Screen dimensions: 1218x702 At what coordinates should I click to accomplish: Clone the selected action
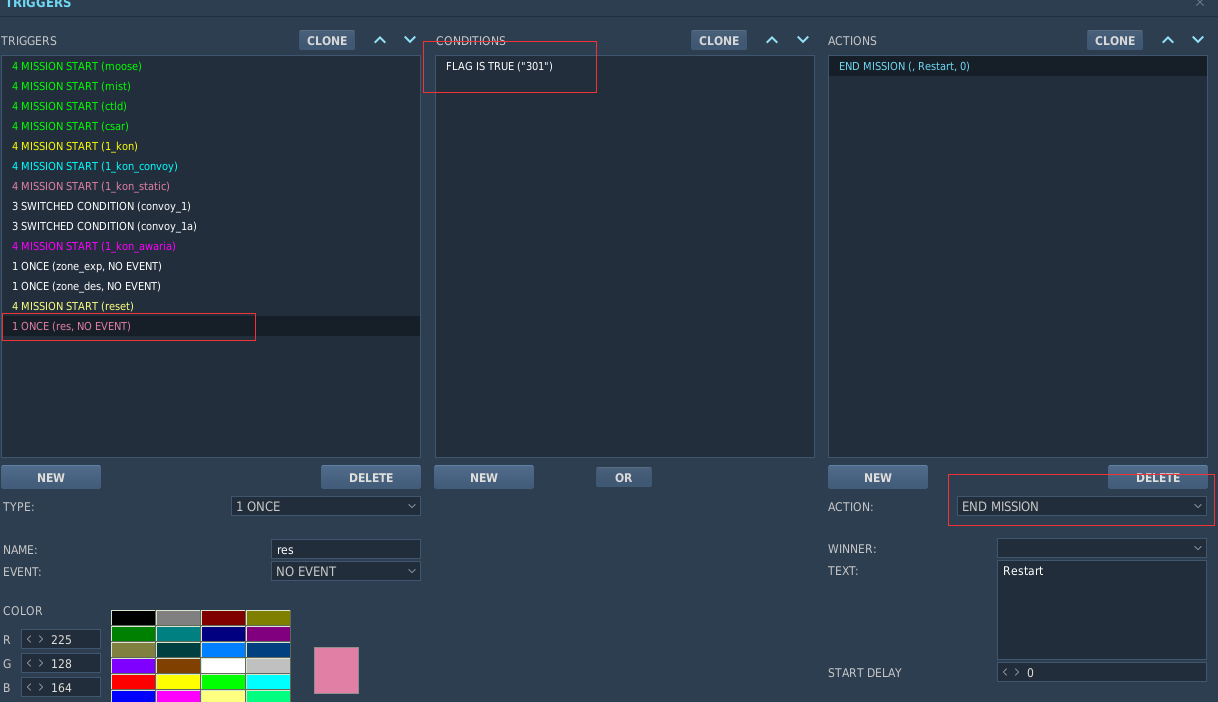[x=1115, y=41]
